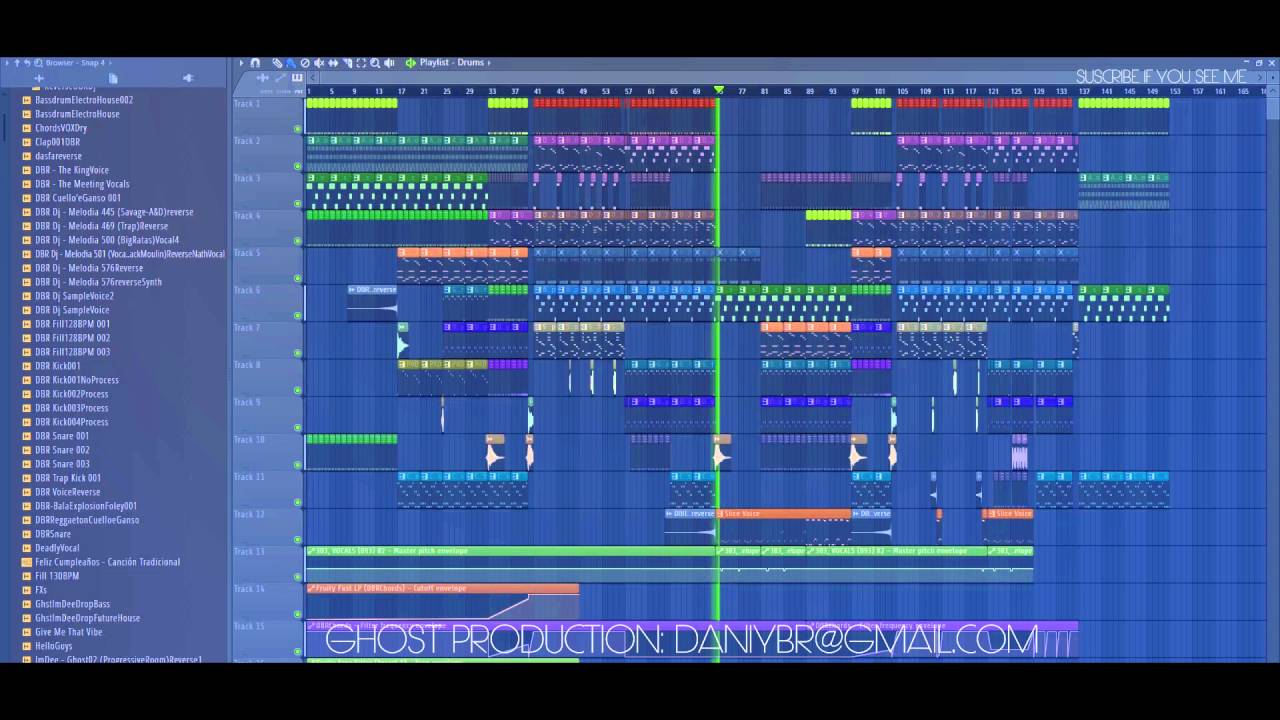Select the Draw pencil tool
The height and width of the screenshot is (720, 1280).
coord(277,63)
